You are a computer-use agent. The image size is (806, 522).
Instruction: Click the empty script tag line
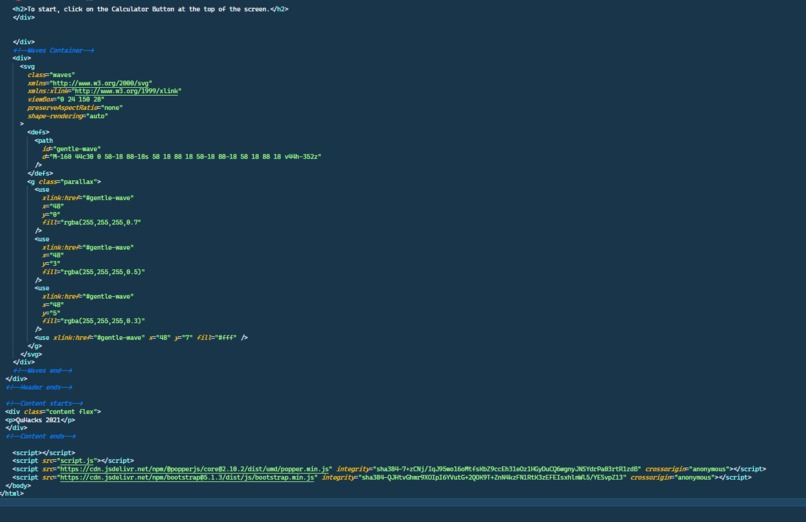44,453
